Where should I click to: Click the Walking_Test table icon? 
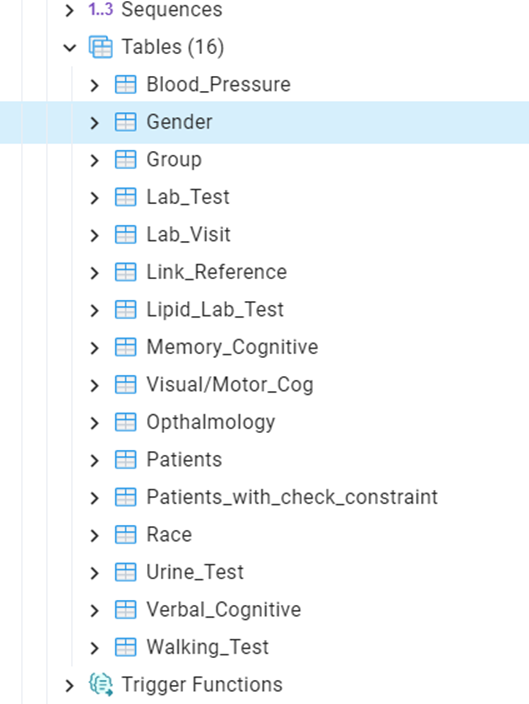tap(125, 647)
